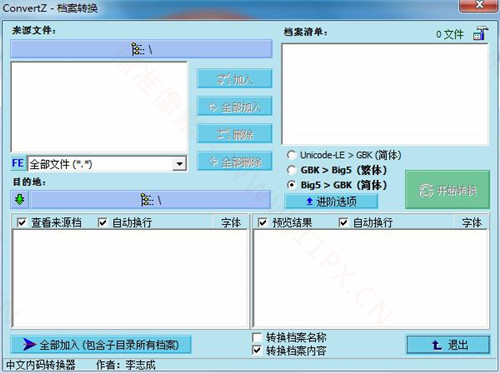Open the source folder path bar
The width and height of the screenshot is (500, 373).
141,49
